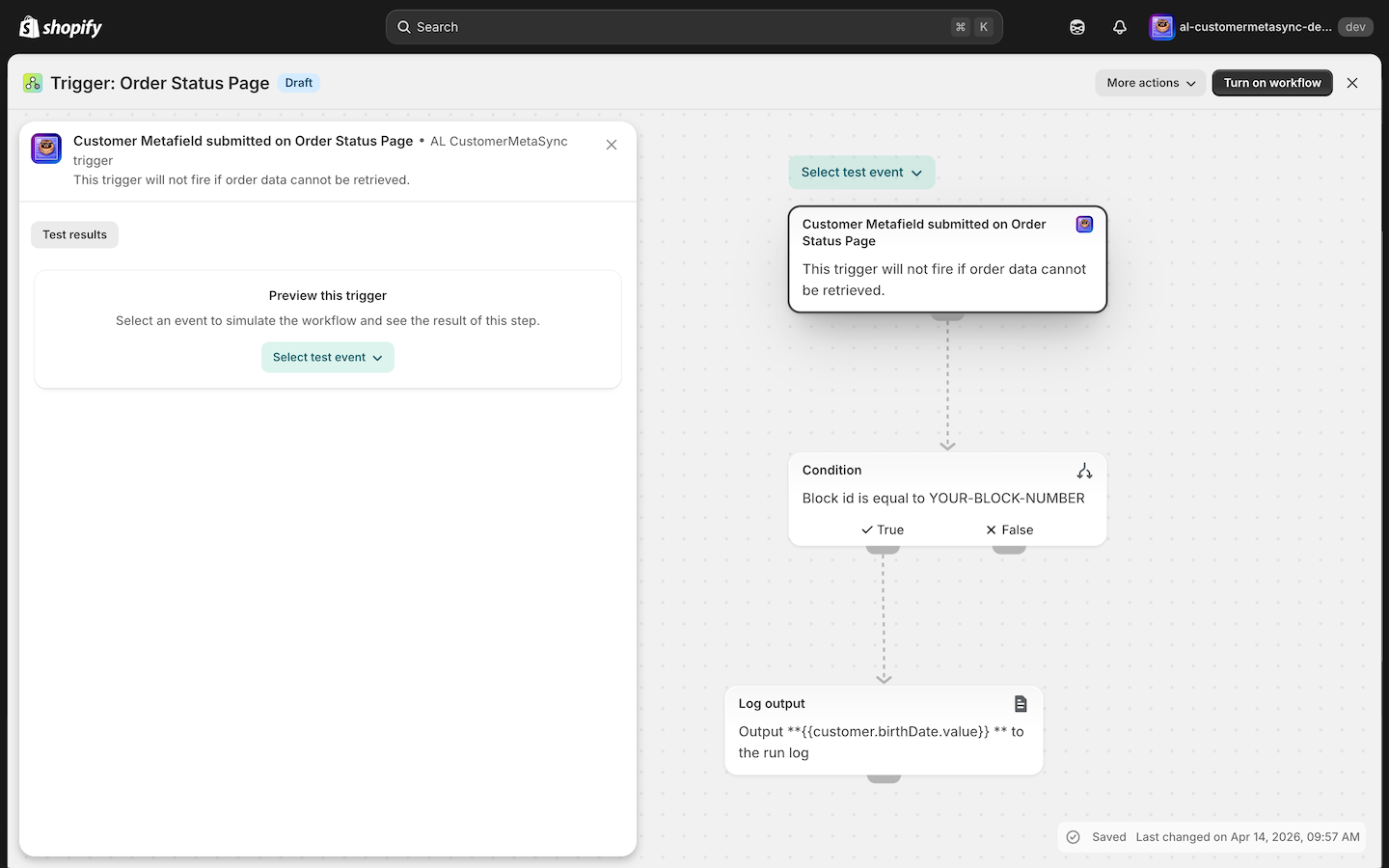1389x868 pixels.
Task: Open the notifications bell
Action: [1120, 27]
